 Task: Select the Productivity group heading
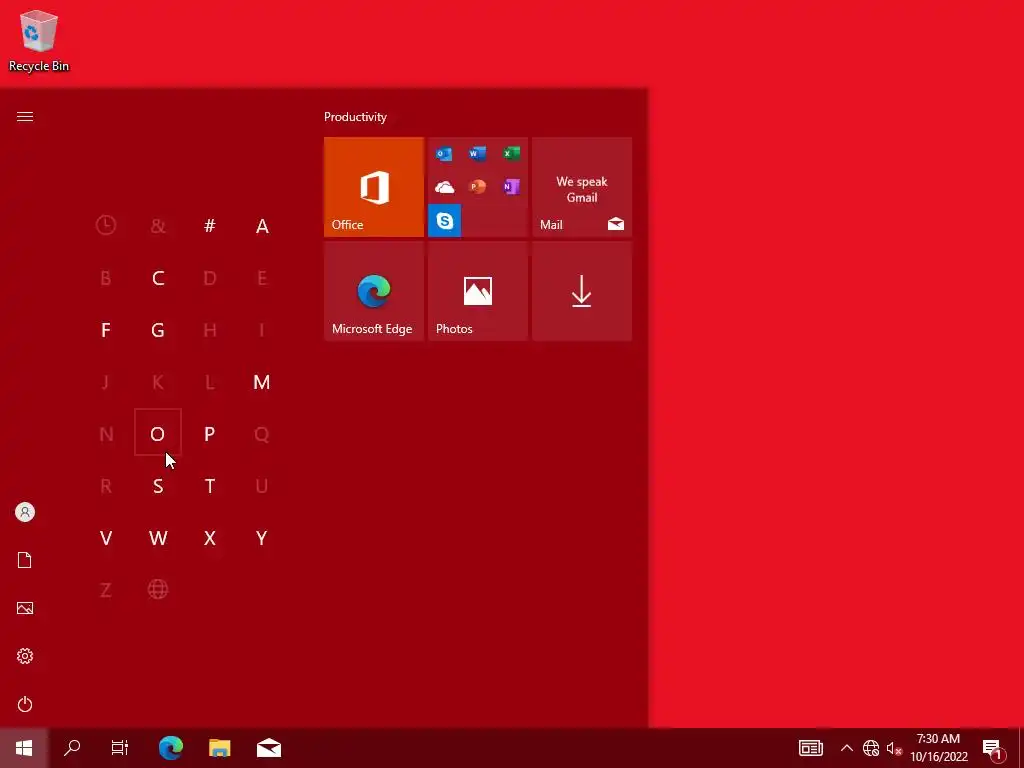355,117
